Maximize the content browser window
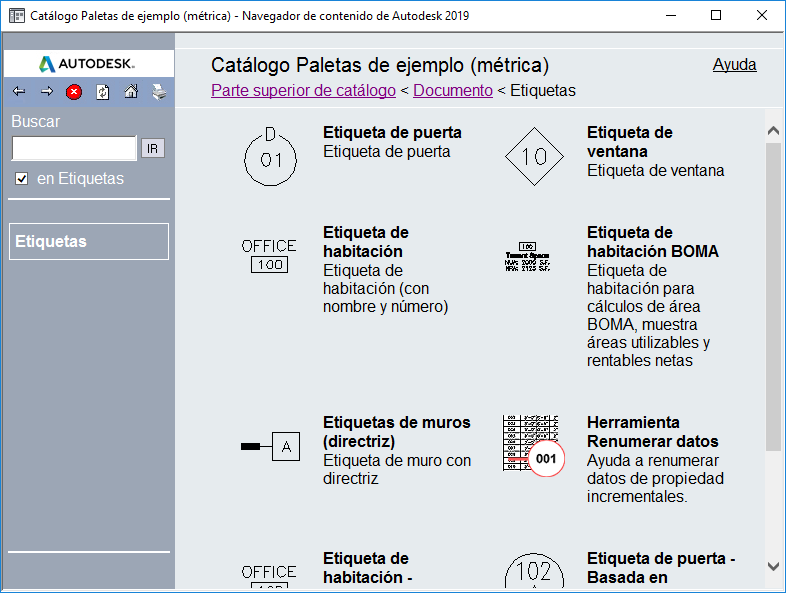 click(x=716, y=16)
